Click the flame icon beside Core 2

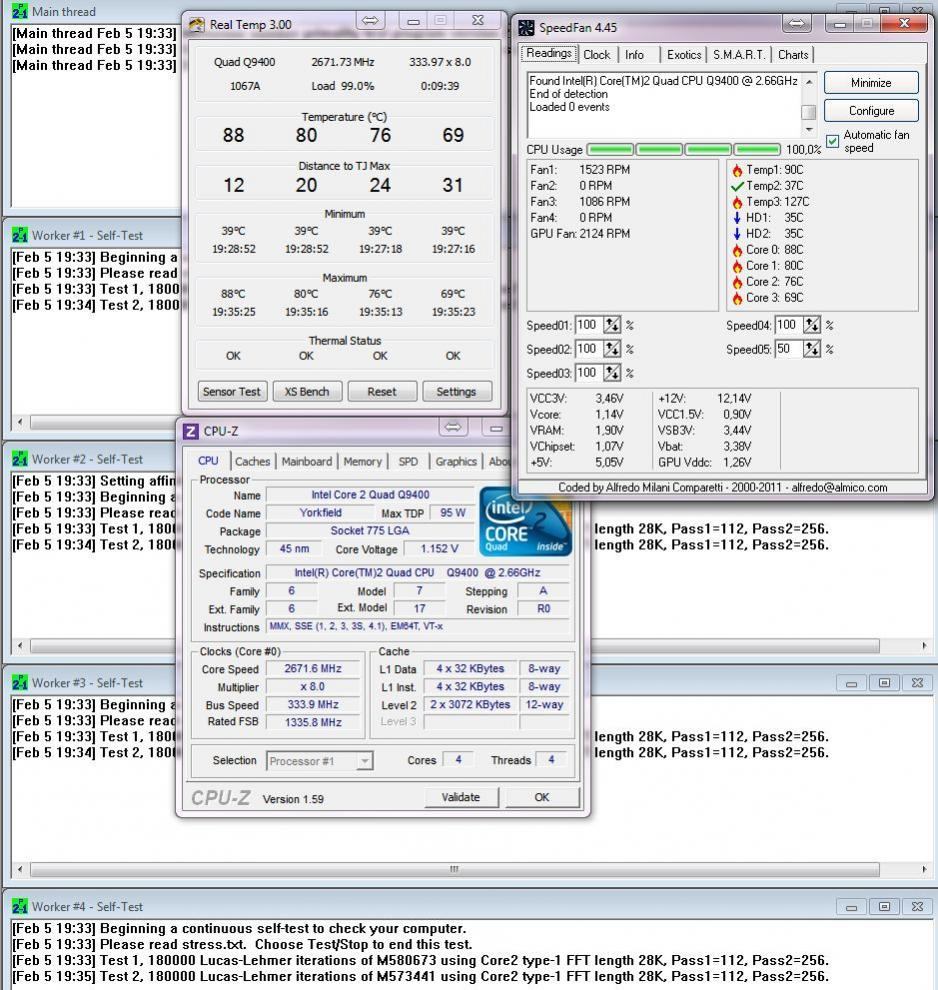(737, 282)
